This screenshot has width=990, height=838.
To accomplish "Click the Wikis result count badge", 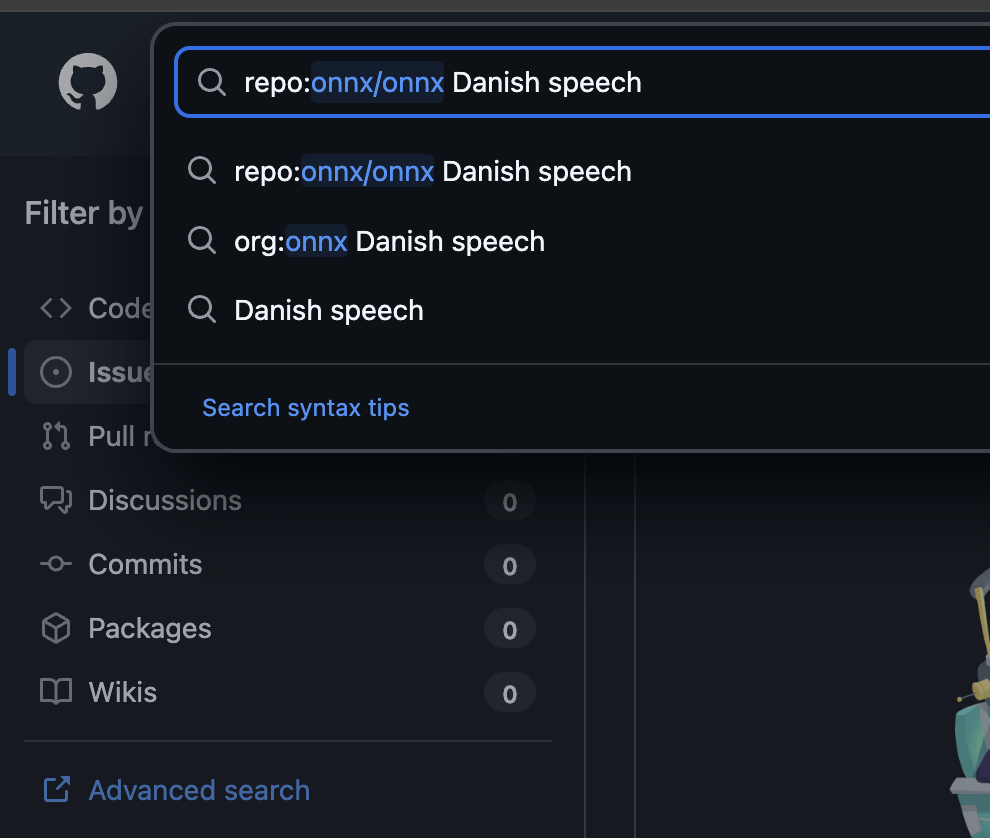I will [x=509, y=693].
